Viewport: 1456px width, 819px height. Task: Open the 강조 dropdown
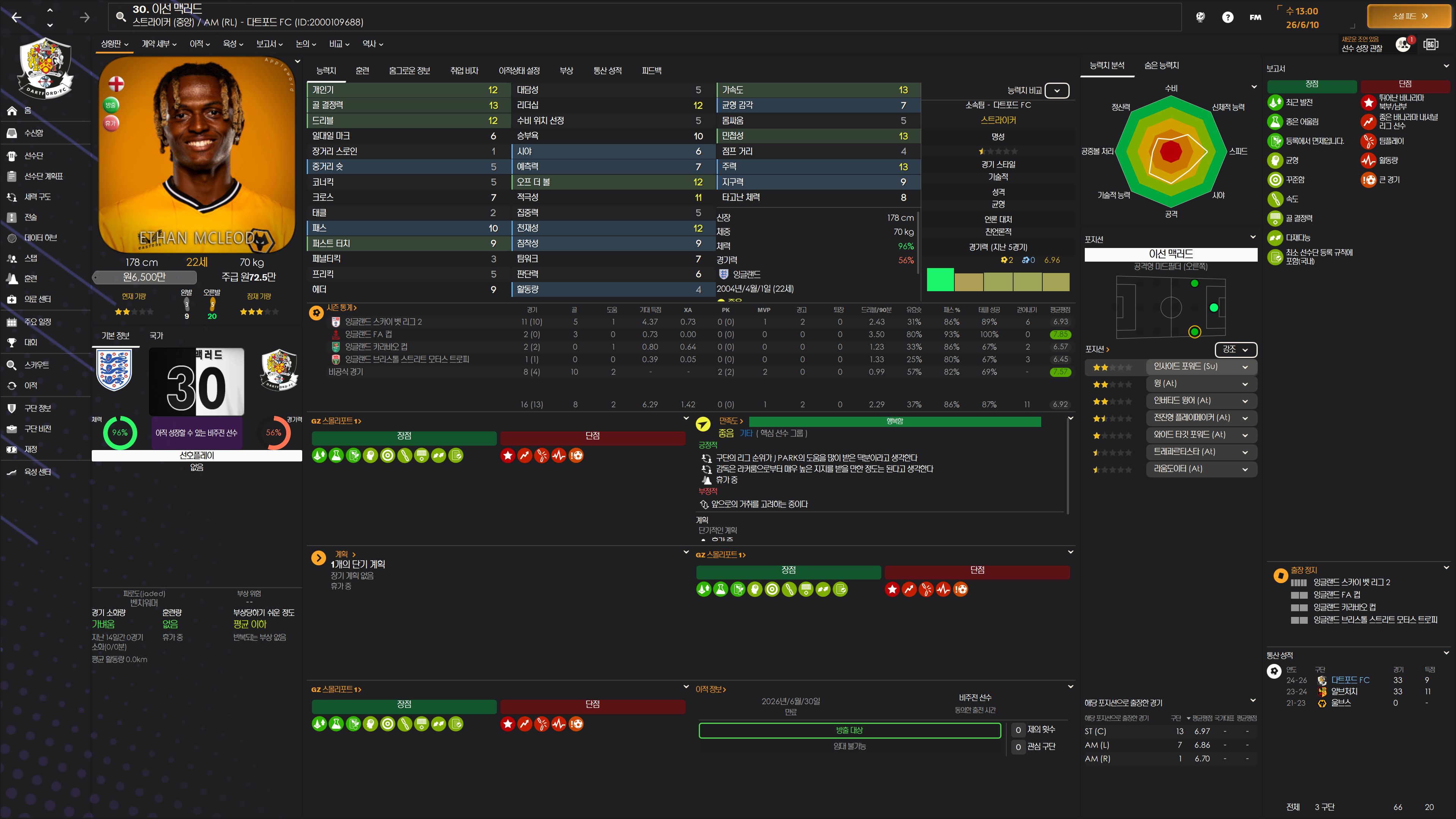pos(1236,349)
